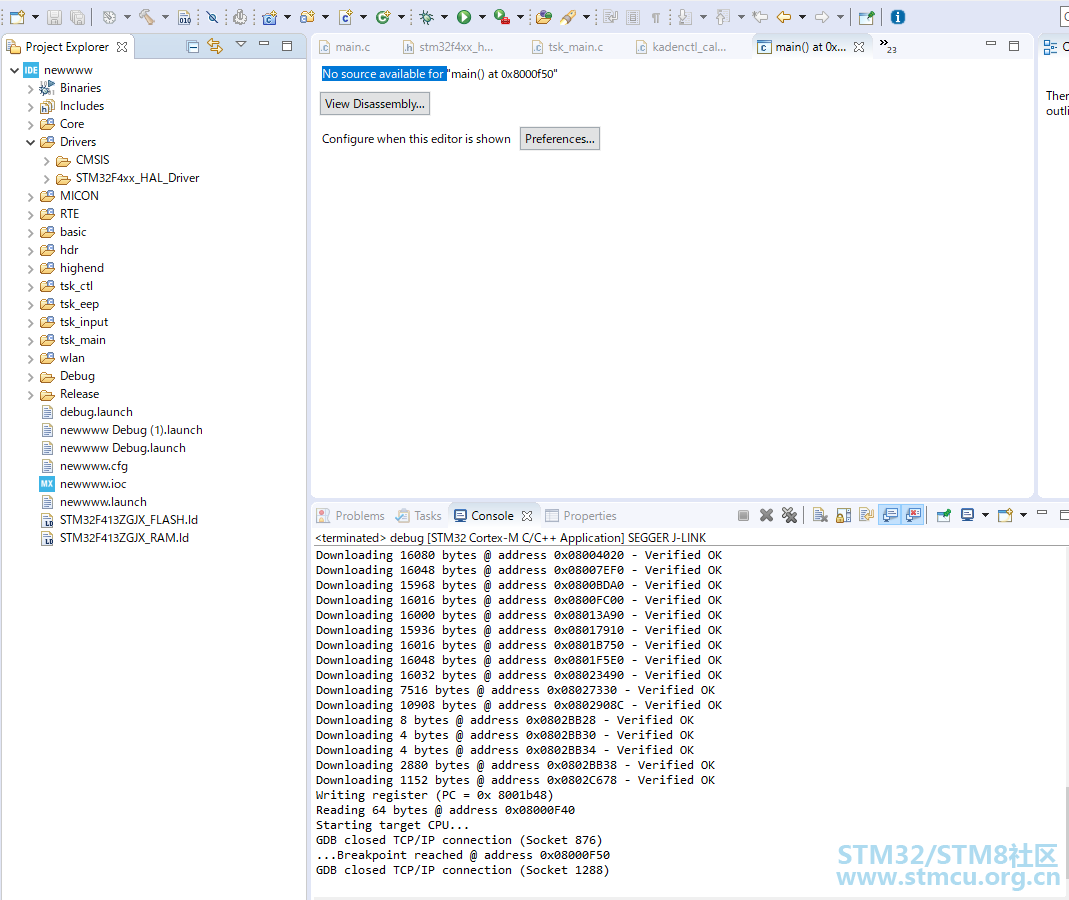Clear the console output
The height and width of the screenshot is (900, 1069).
click(x=819, y=516)
